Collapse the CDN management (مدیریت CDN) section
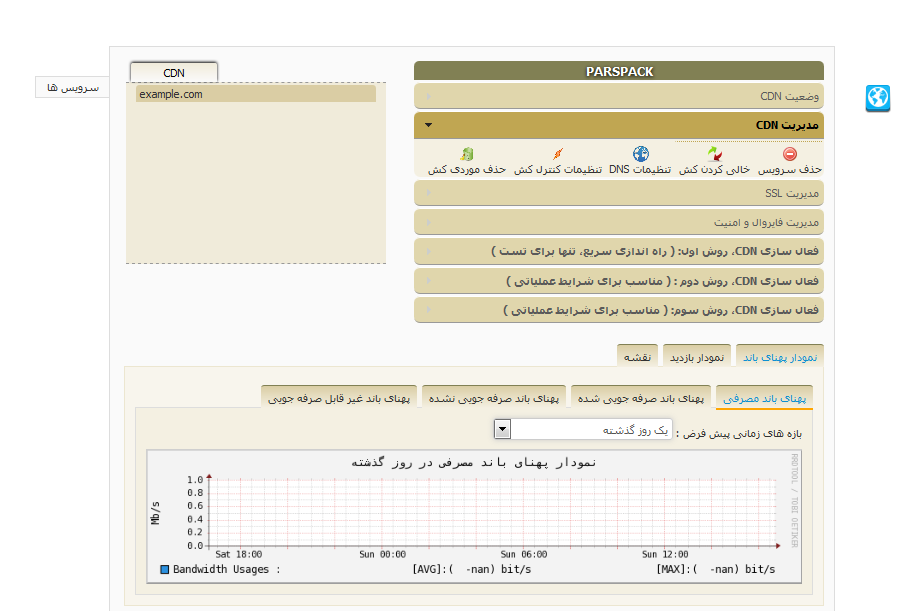This screenshot has width=919, height=611. pos(618,125)
